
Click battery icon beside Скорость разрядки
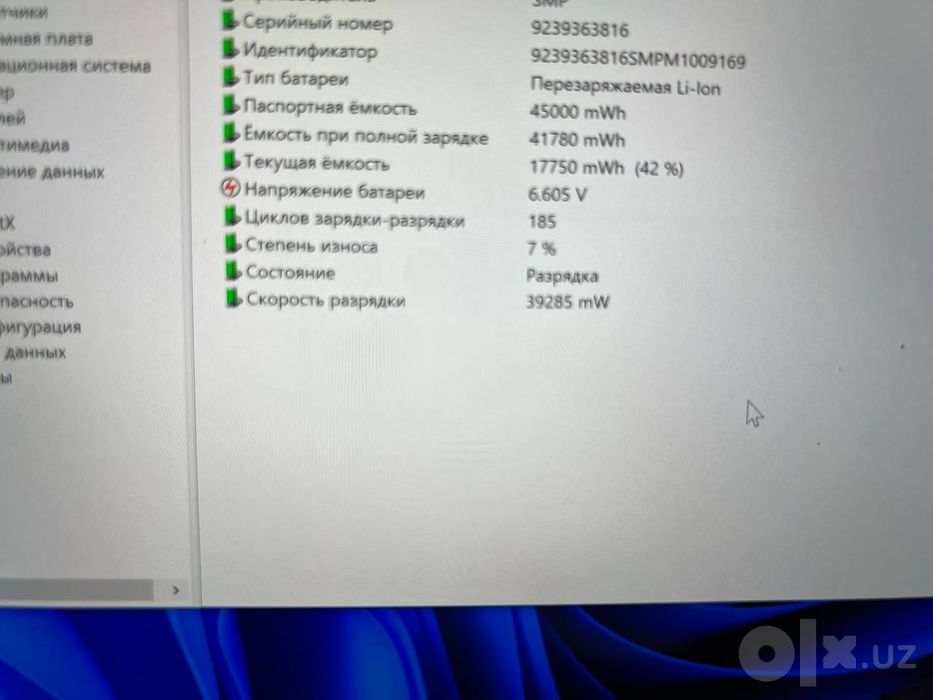point(234,298)
